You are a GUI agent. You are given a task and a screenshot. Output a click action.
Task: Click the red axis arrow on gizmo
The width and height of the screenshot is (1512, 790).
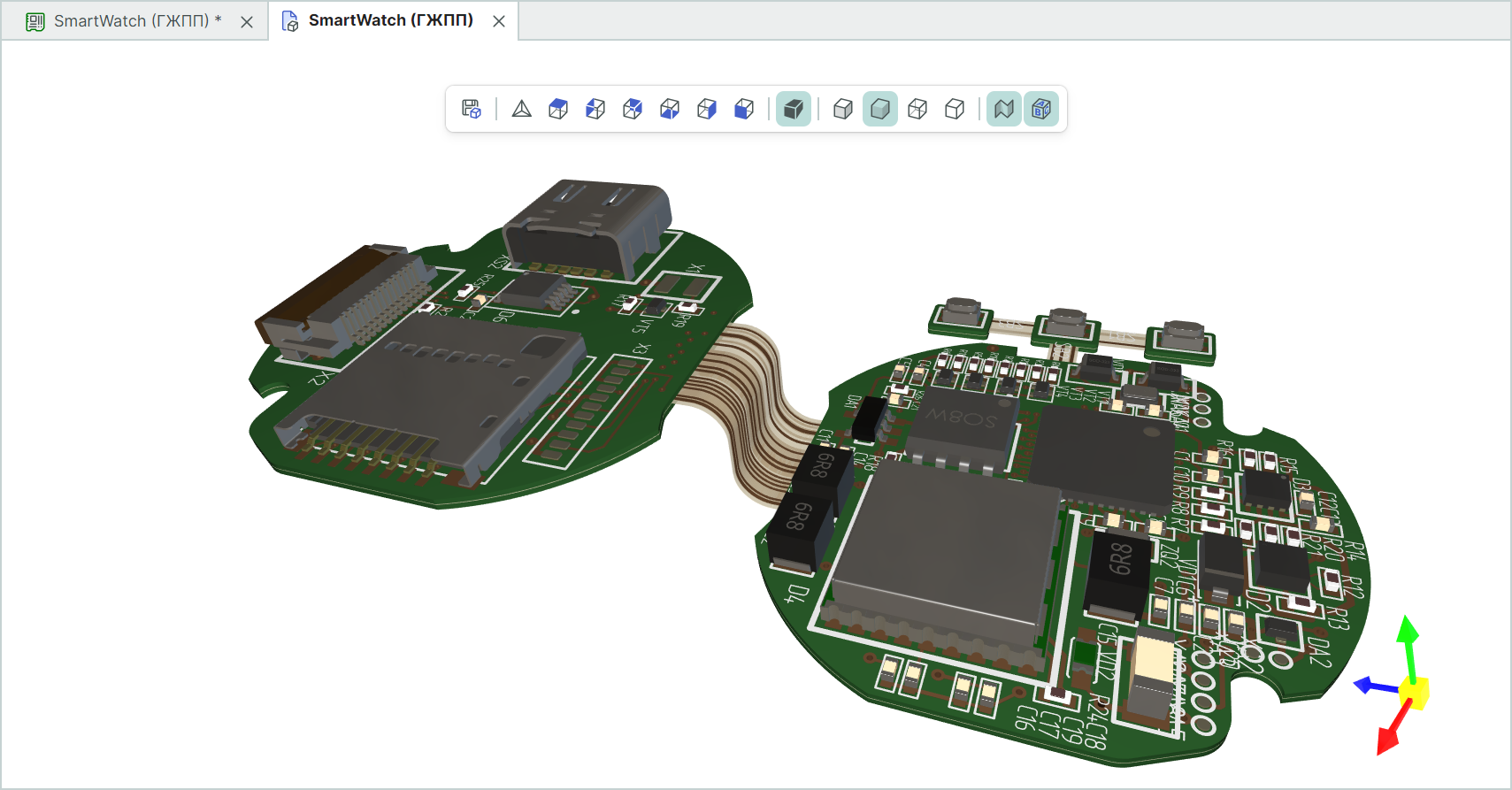pyautogui.click(x=1389, y=735)
